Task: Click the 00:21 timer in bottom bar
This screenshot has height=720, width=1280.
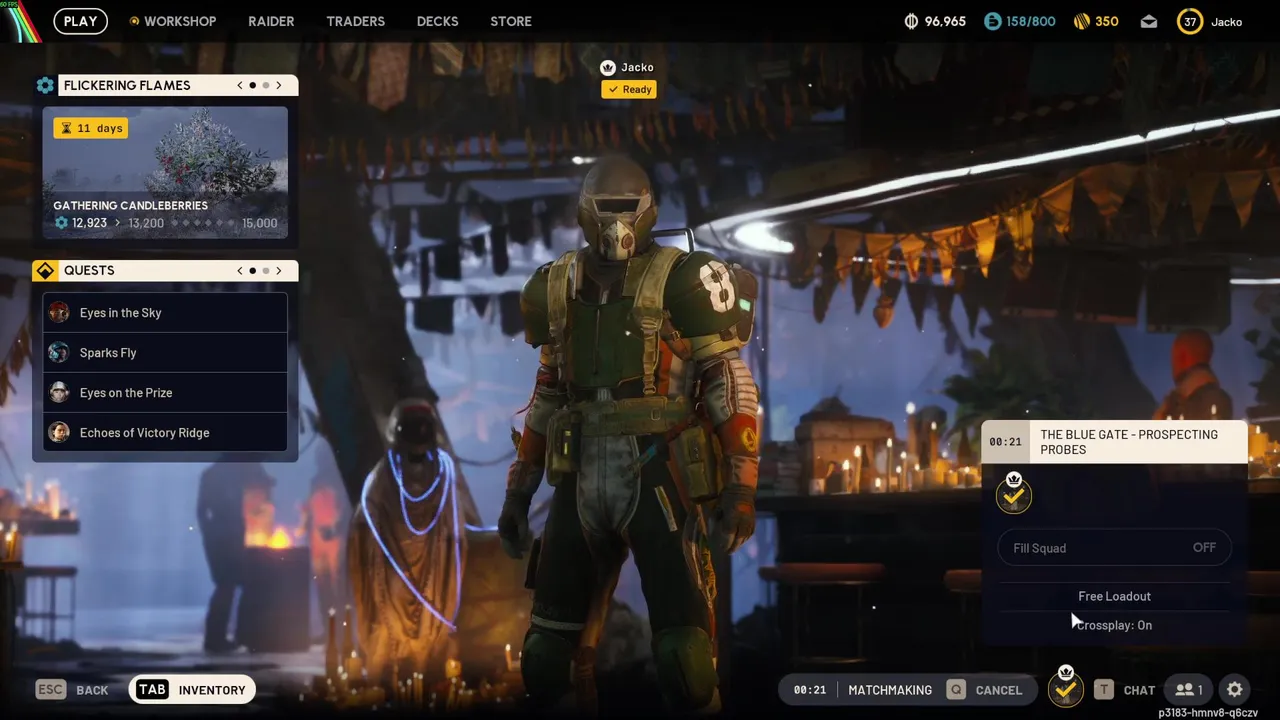Action: (x=809, y=690)
